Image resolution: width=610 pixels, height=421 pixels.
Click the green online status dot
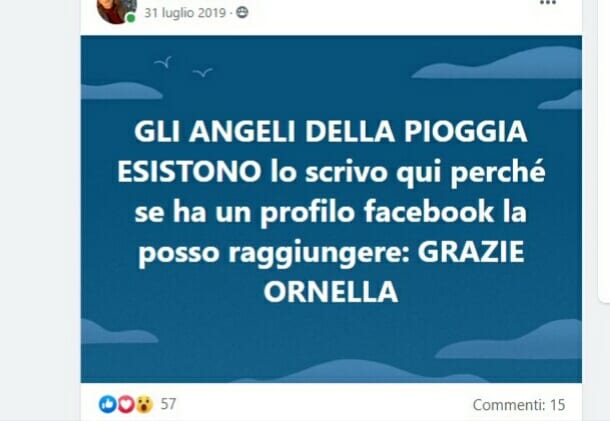click(x=131, y=18)
